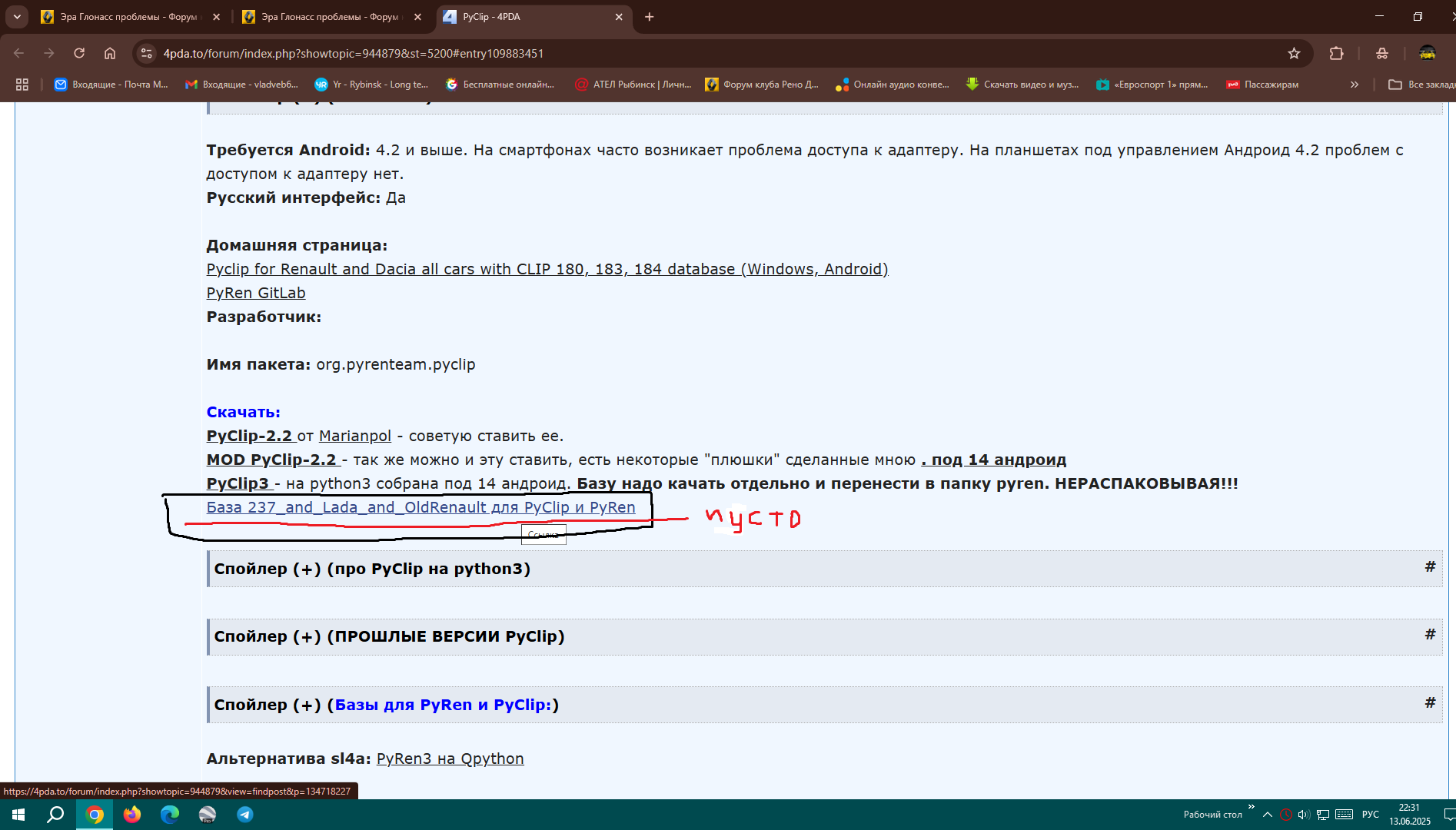Open the incognito indicator icon
The image size is (1456, 830).
tap(1382, 53)
